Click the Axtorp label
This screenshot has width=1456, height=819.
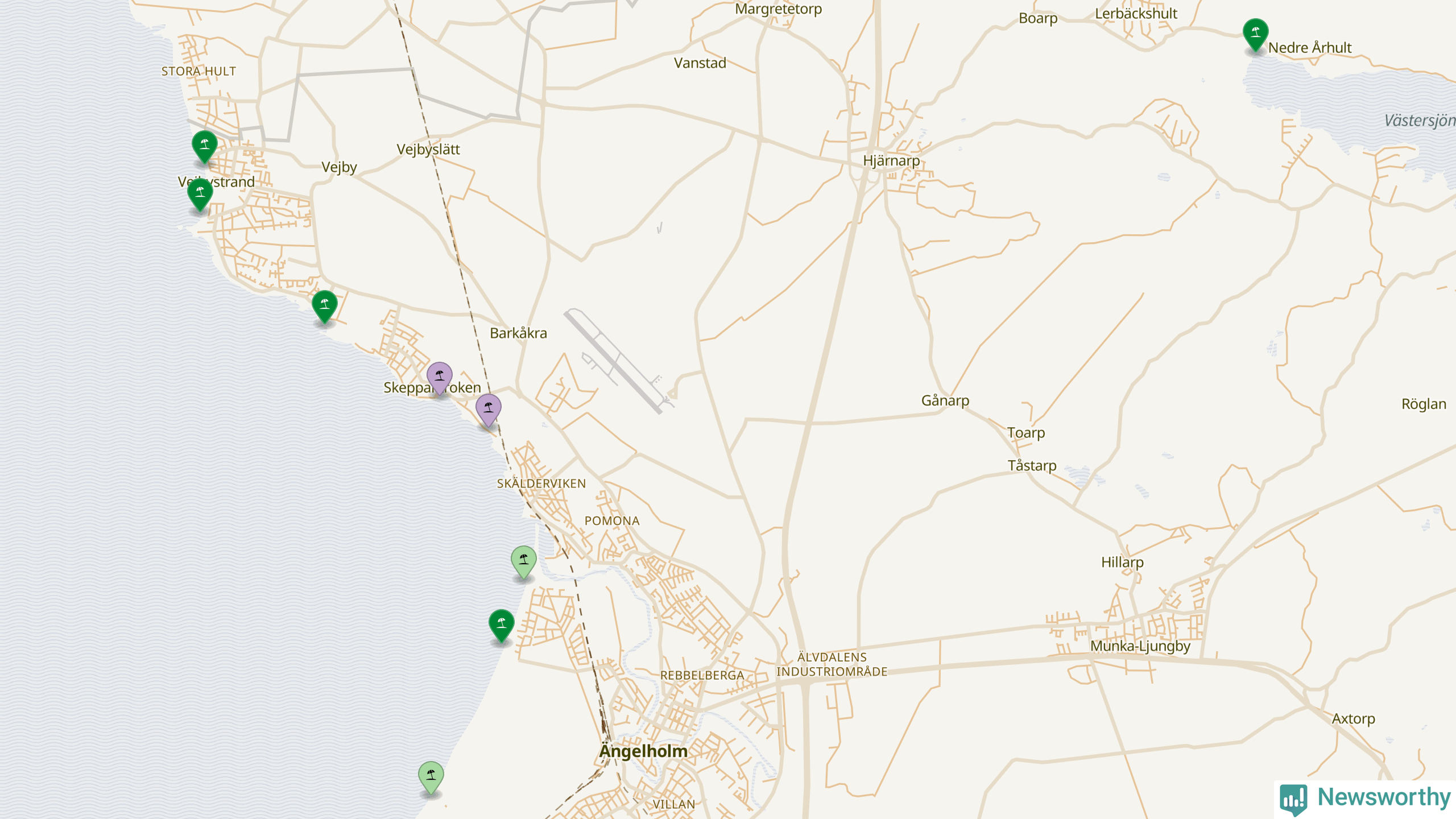point(1353,719)
